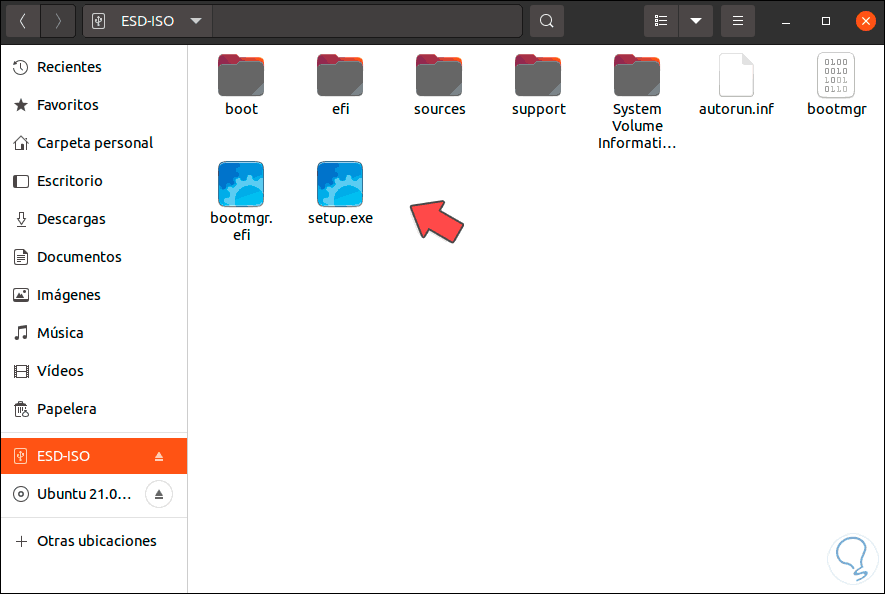Viewport: 885px width, 594px height.
Task: Go back using the previous navigation arrow
Action: pyautogui.click(x=22, y=20)
